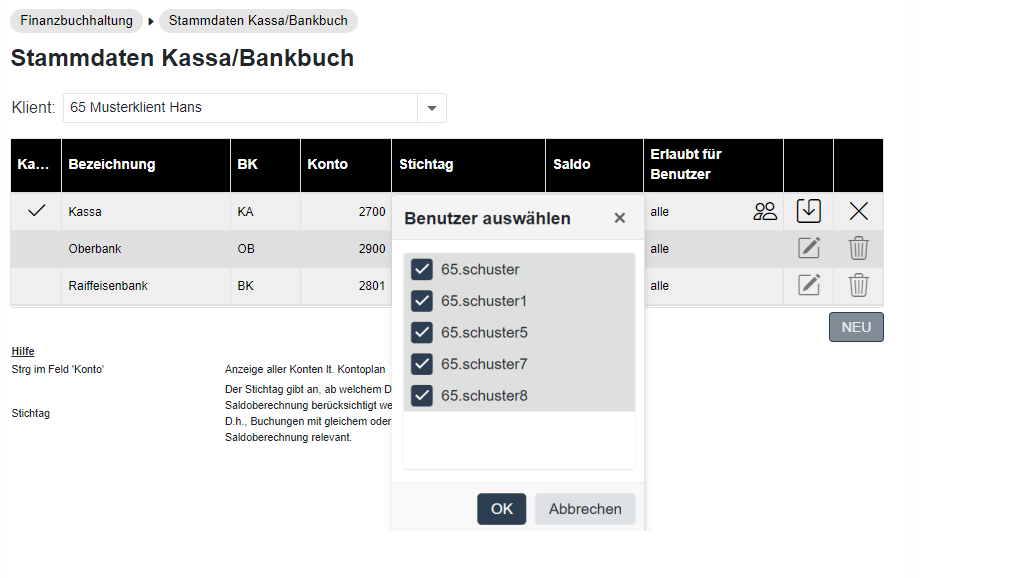Close the Benutzer auswählen dialog
The height and width of the screenshot is (578, 1027).
pyautogui.click(x=620, y=218)
